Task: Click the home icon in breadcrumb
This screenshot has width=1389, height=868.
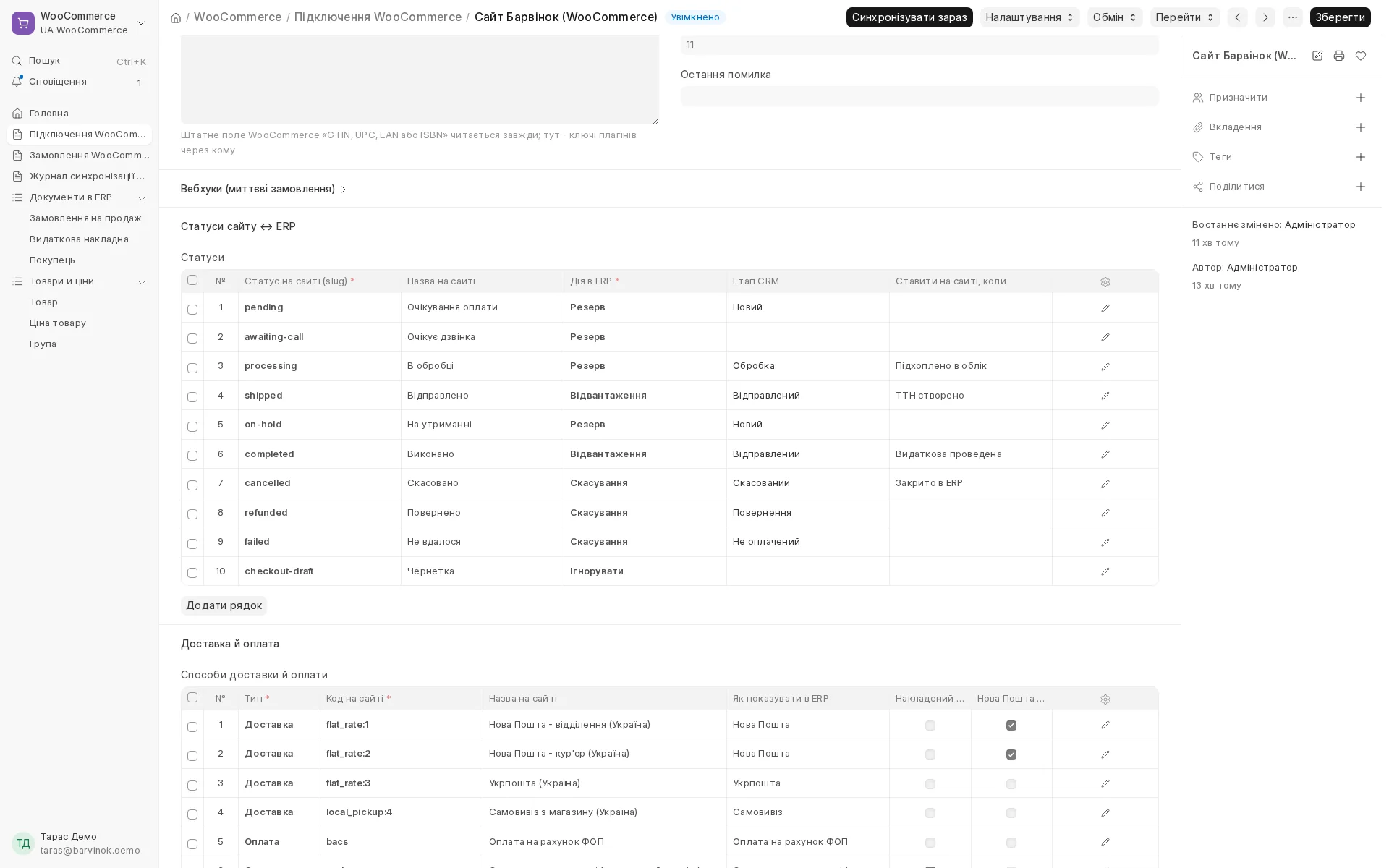Action: (x=176, y=17)
